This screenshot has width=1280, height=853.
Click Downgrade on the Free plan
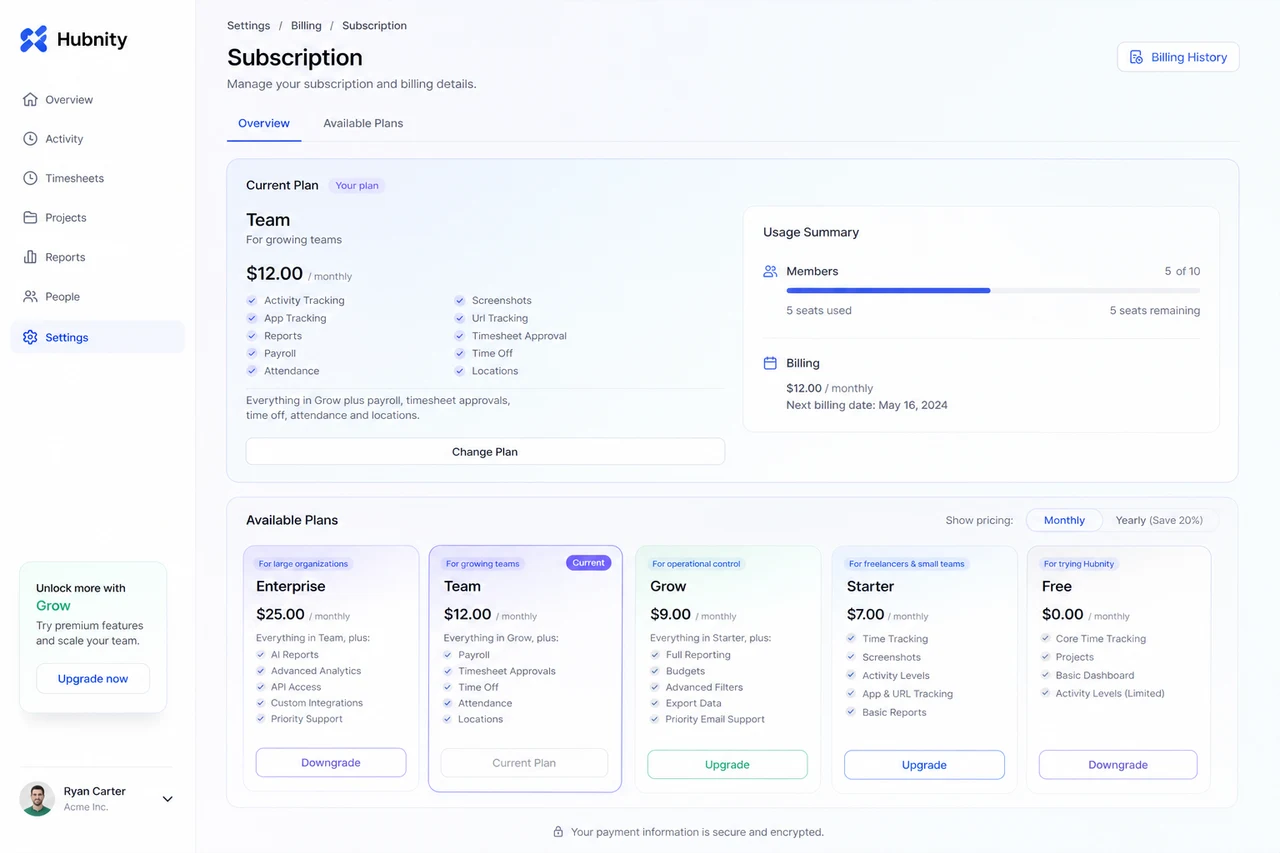[1118, 765]
